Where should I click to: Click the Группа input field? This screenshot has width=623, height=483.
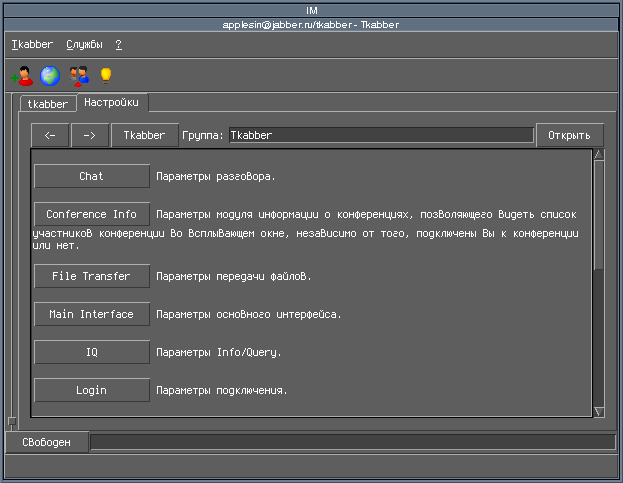point(380,135)
